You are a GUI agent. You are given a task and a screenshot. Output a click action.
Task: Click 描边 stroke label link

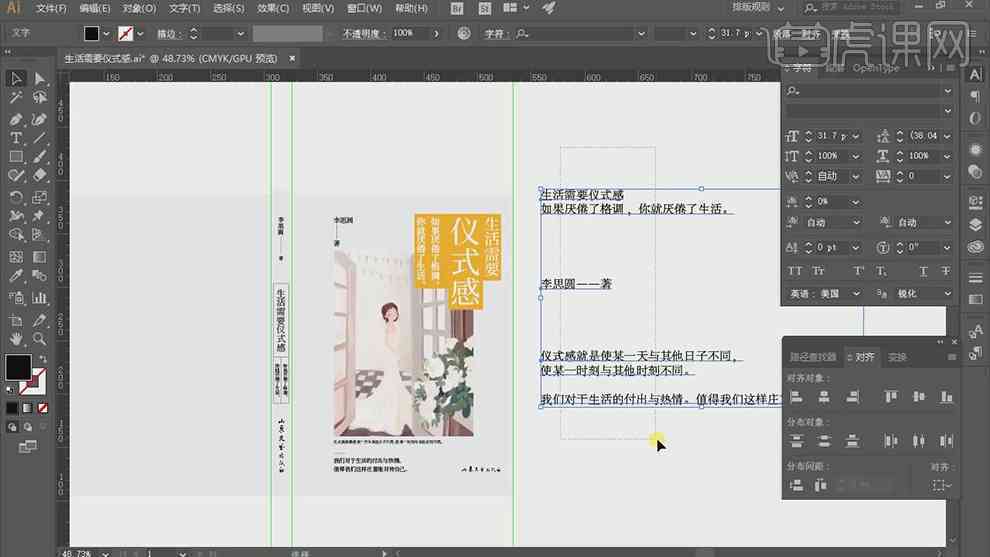click(x=168, y=33)
